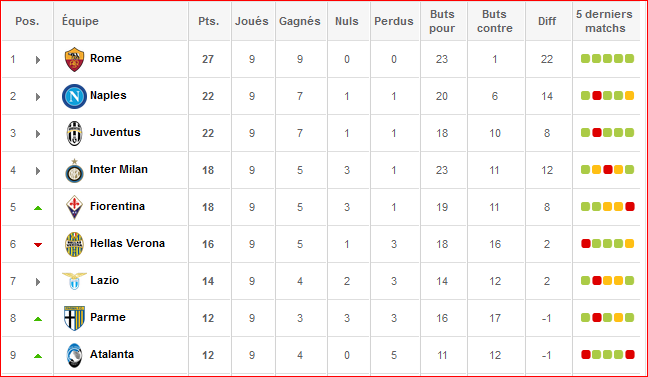Click the Lazio eagle crest
Screen dimensions: 648x377
click(x=74, y=281)
